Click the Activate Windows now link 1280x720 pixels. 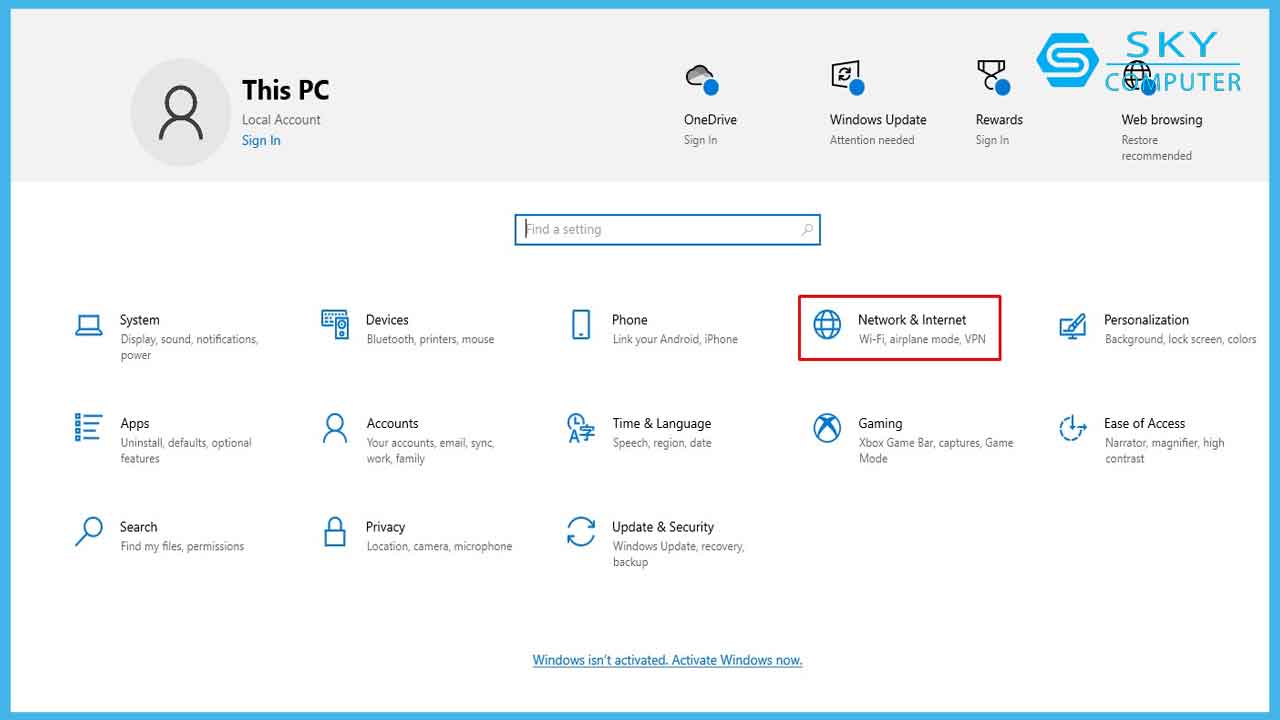(667, 660)
